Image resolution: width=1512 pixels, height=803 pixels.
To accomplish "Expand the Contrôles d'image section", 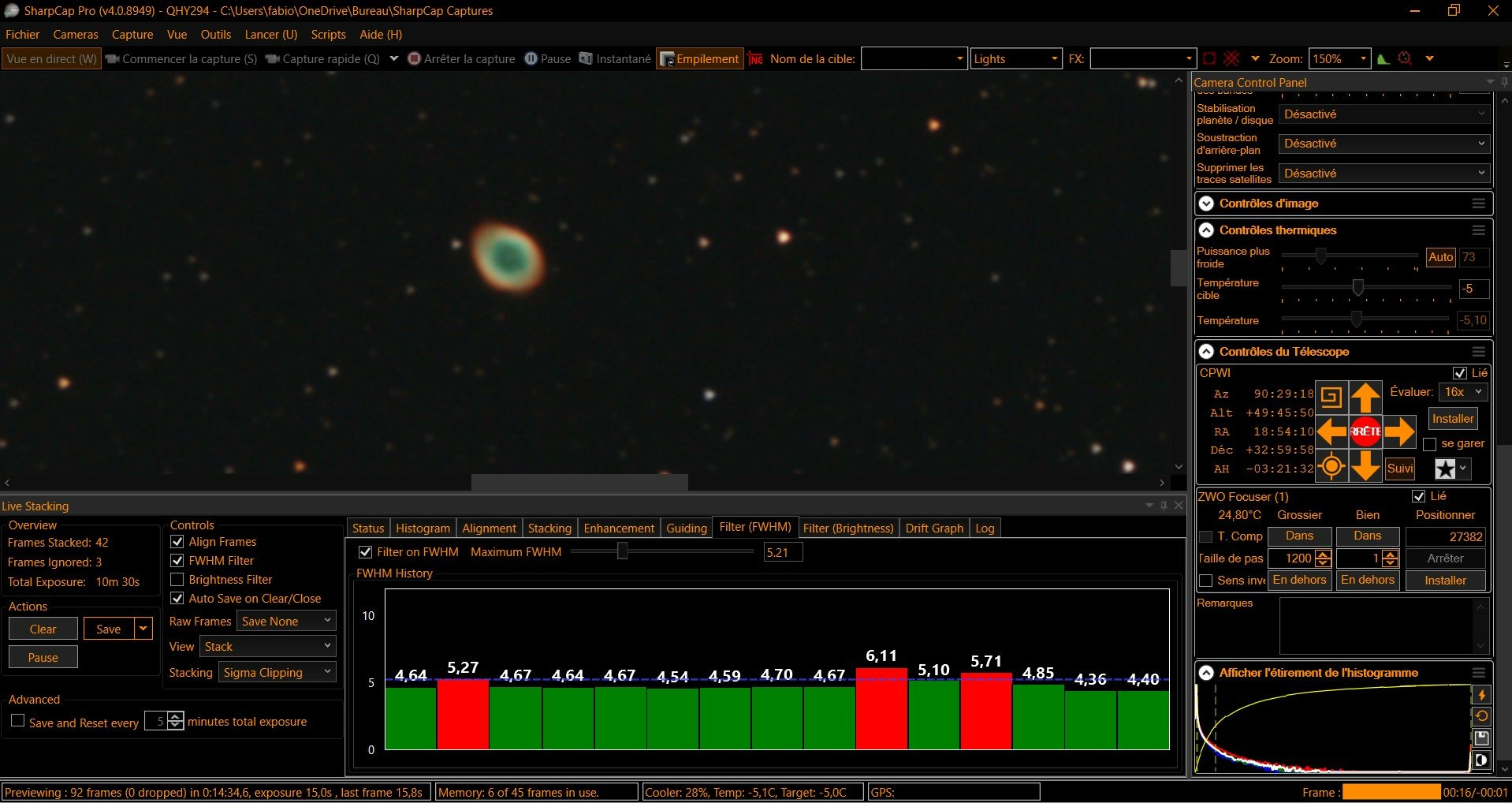I will pos(1206,204).
